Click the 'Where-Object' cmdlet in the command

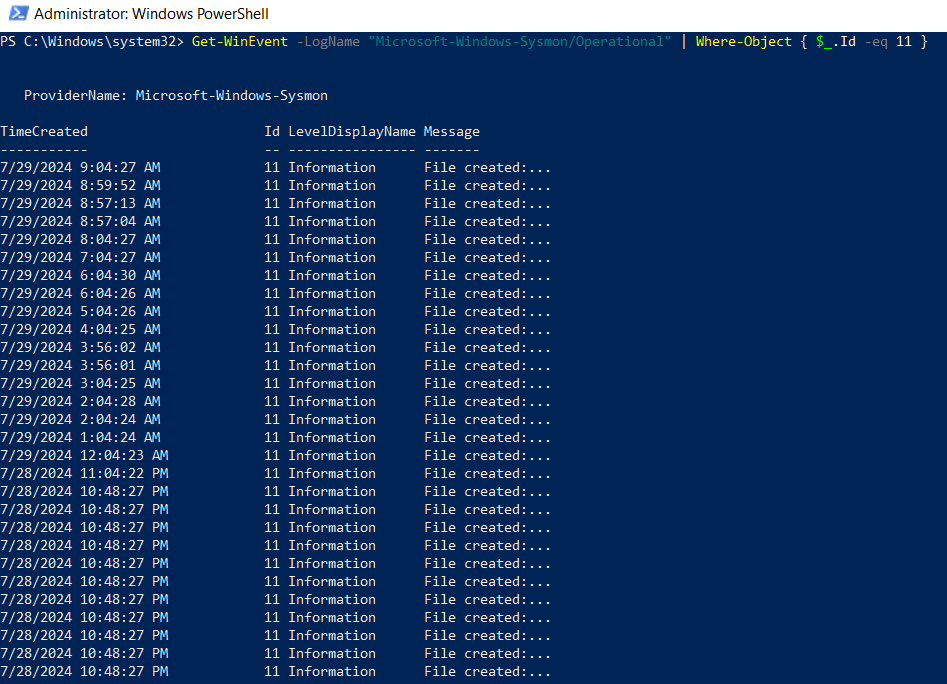coord(743,42)
